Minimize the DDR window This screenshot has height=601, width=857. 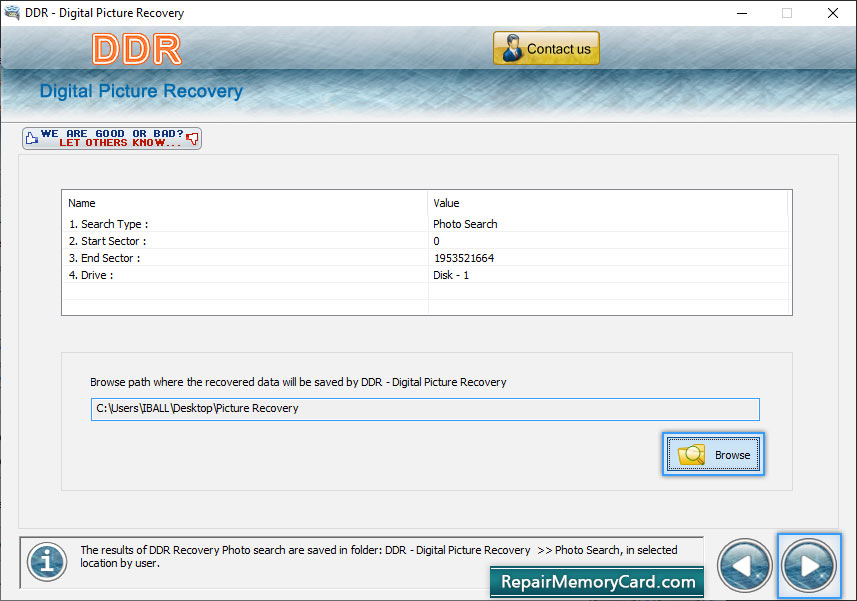click(742, 13)
